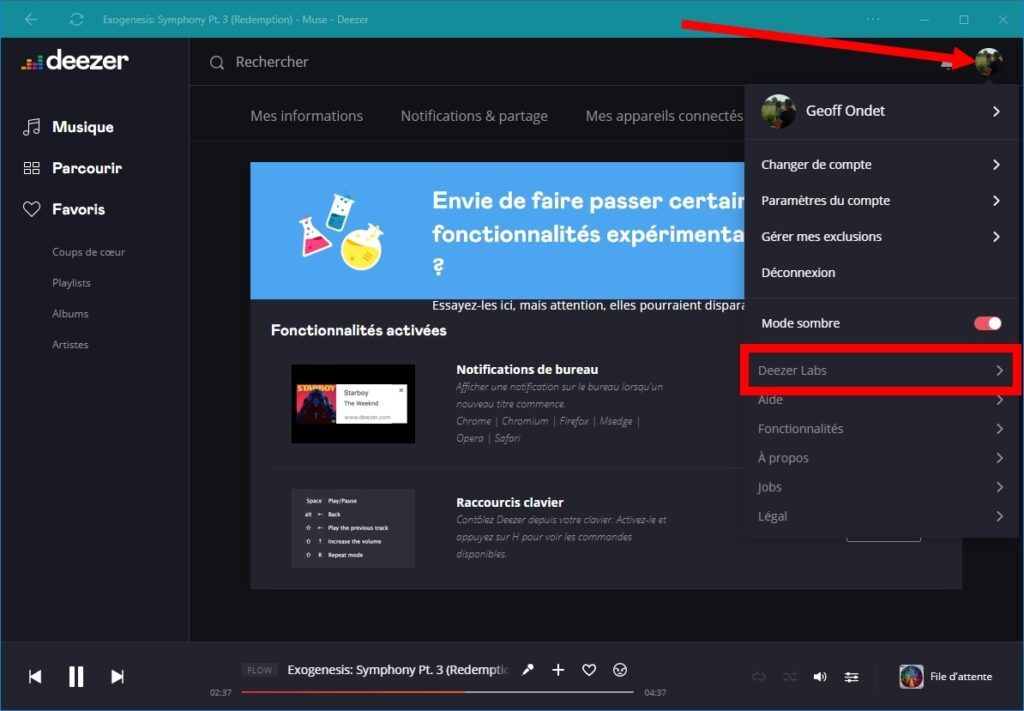The image size is (1024, 711).
Task: Click the Favoris sidebar label
Action: [x=78, y=210]
